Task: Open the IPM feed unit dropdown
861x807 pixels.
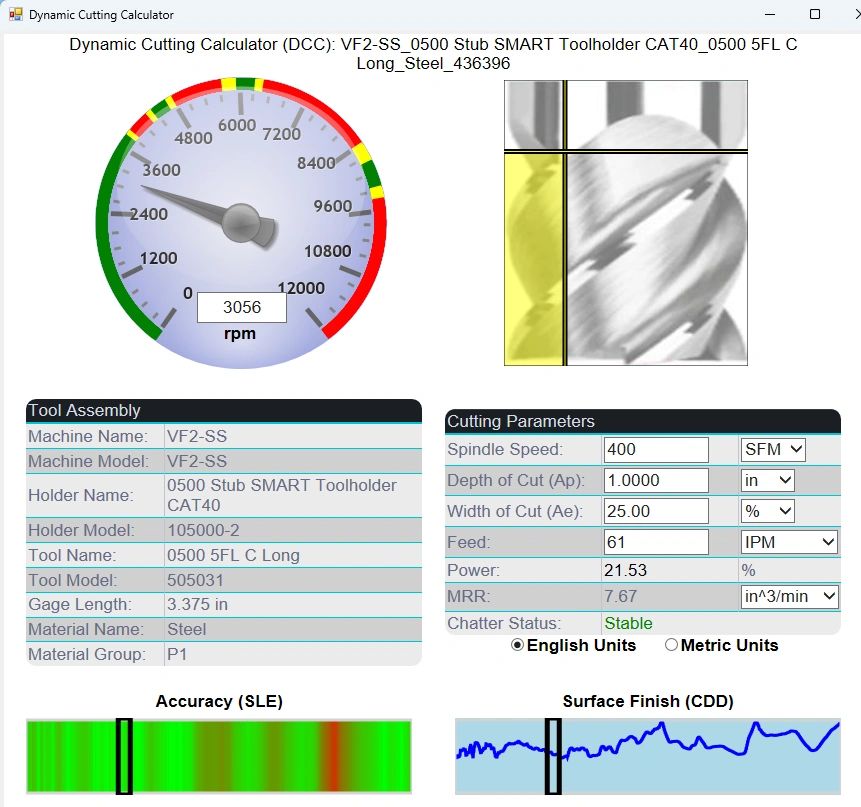Action: 788,542
